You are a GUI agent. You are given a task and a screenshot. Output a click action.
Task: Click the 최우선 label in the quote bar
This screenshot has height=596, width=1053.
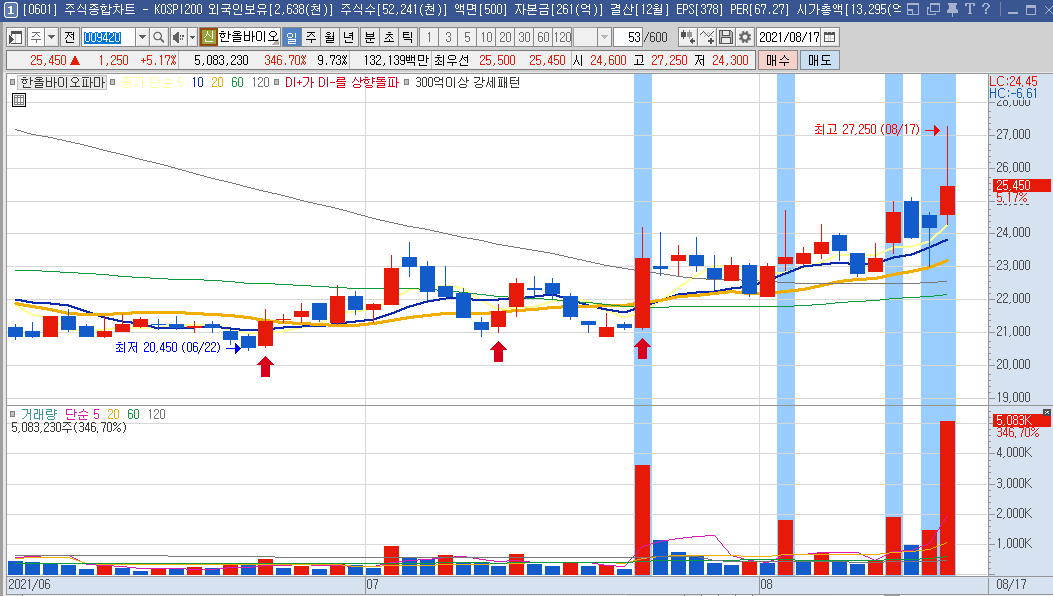[x=451, y=60]
